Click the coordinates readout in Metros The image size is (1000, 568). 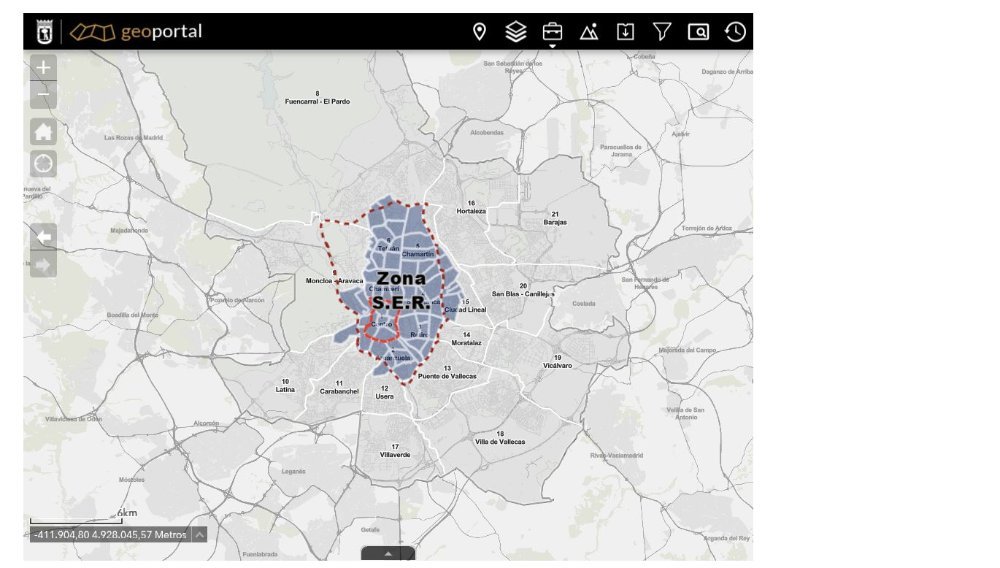click(x=110, y=534)
